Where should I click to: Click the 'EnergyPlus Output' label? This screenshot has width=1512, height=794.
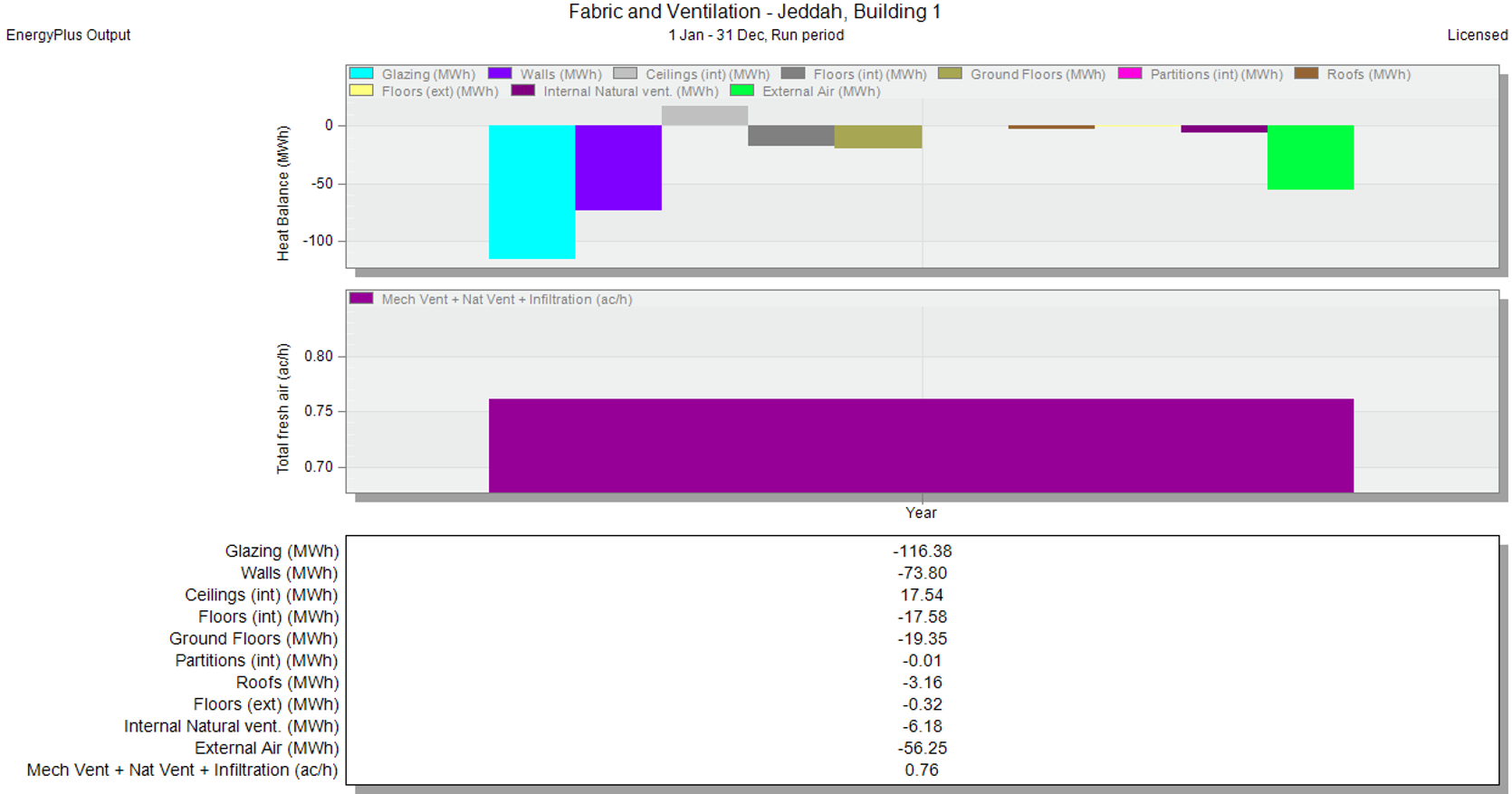point(69,35)
